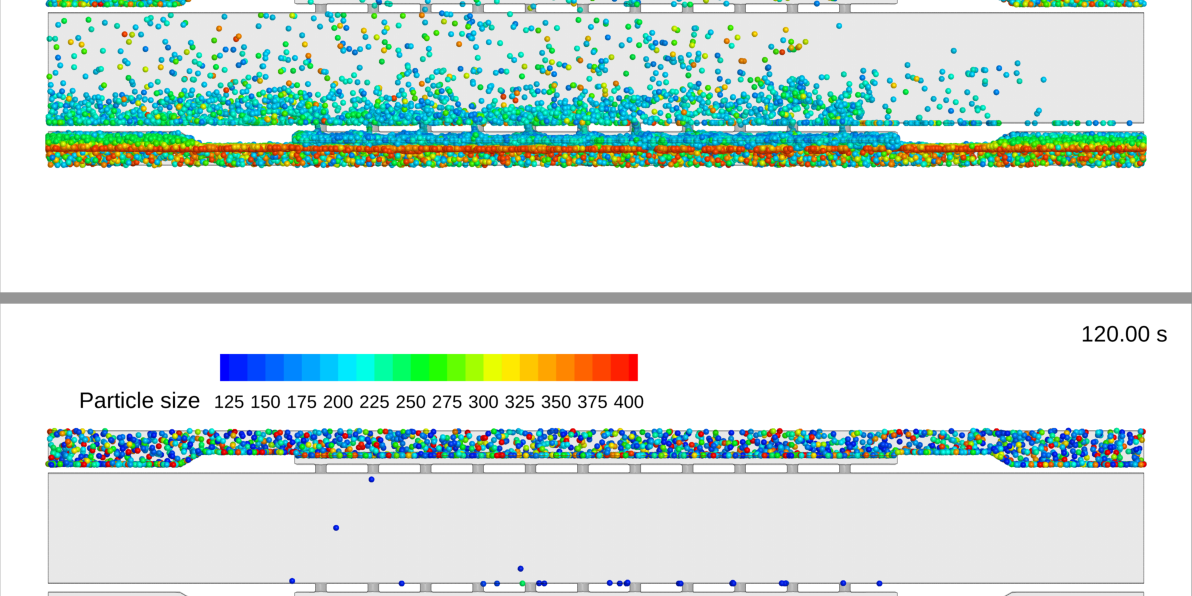This screenshot has width=1192, height=596.
Task: Click the legend value 275
Action: (x=447, y=403)
